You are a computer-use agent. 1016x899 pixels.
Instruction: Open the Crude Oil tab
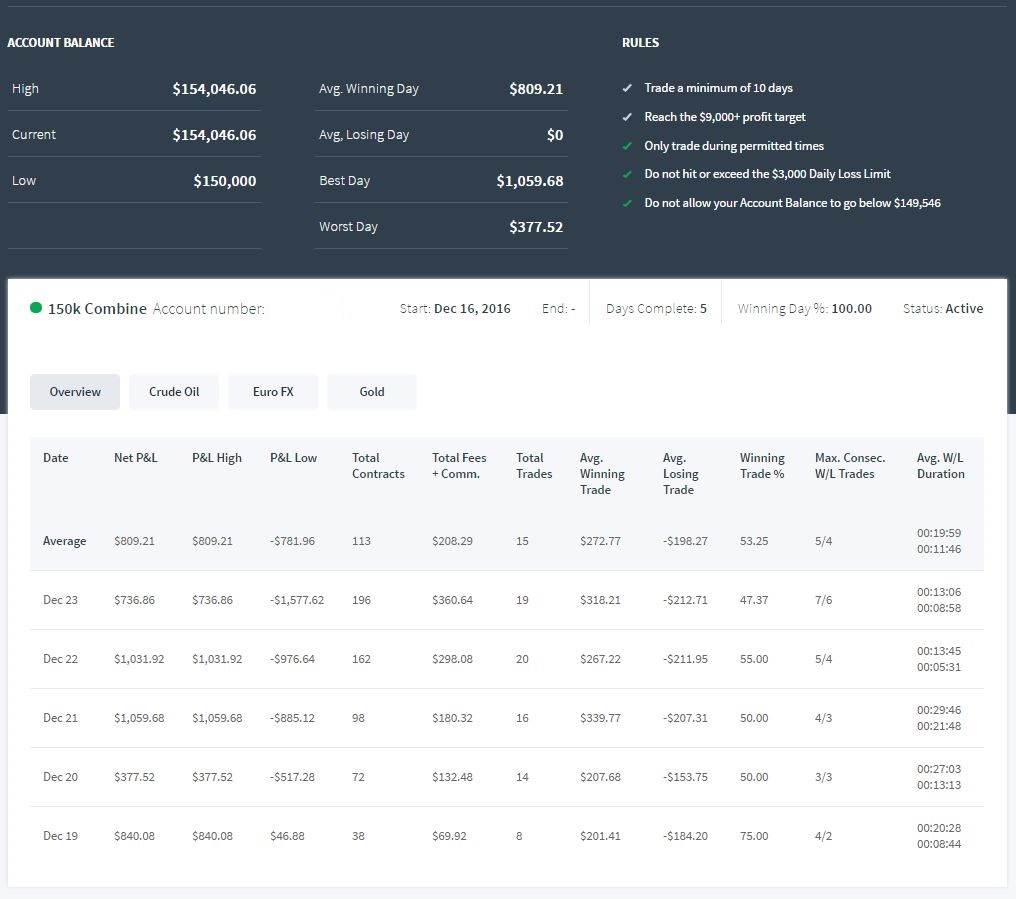(174, 391)
